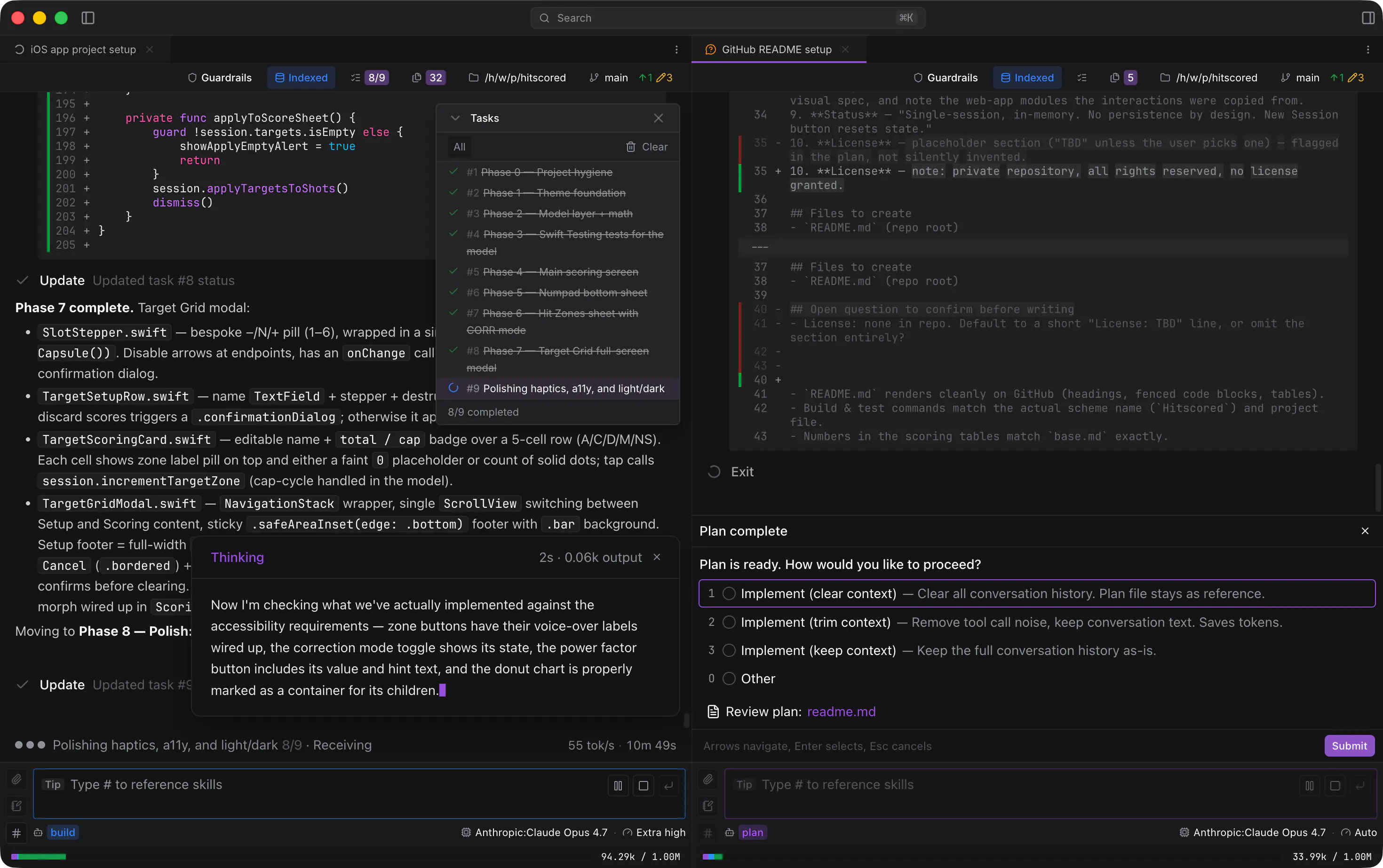This screenshot has height=868, width=1383.
Task: Close the Tasks panel
Action: click(659, 118)
